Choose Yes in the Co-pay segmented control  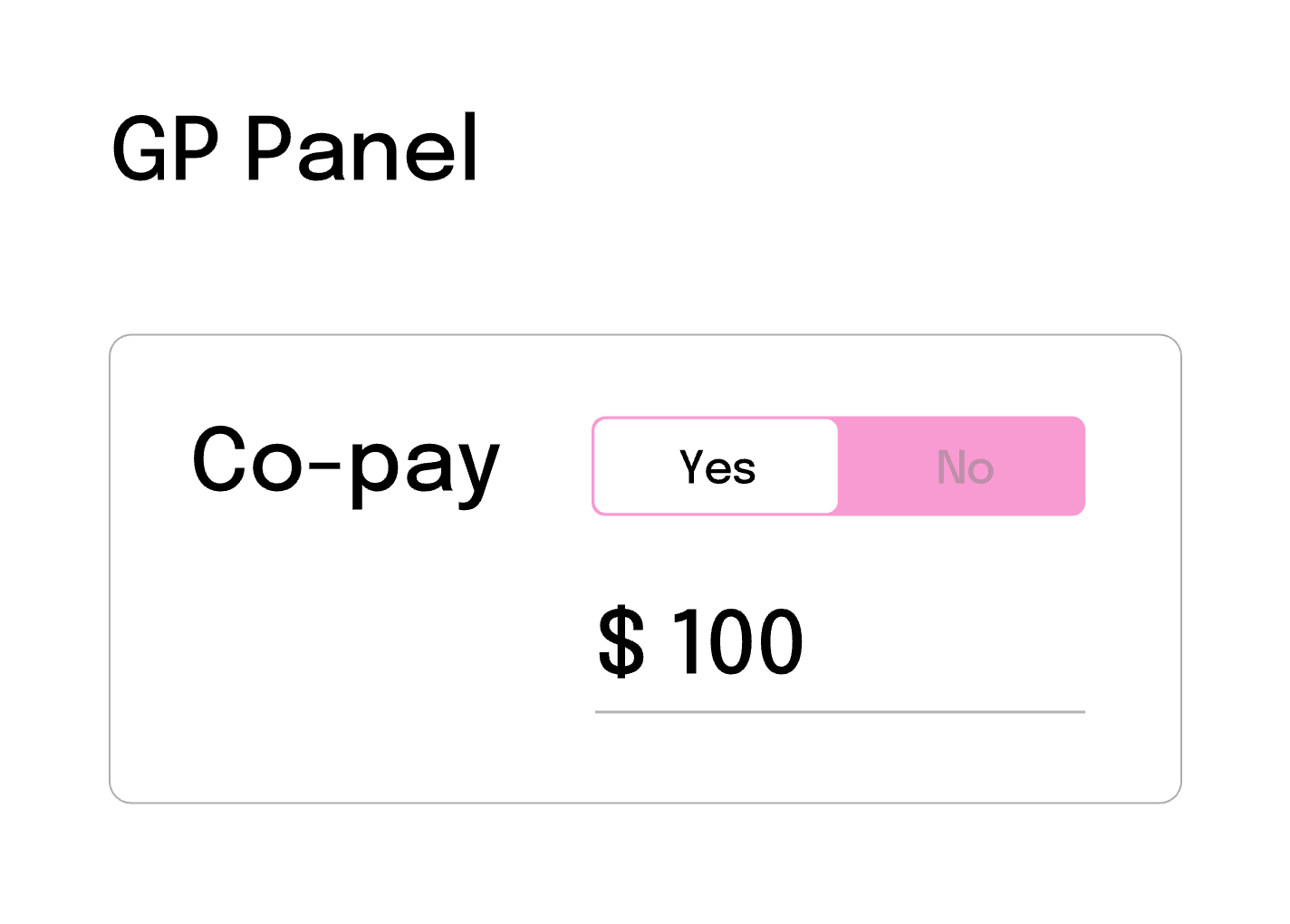[717, 467]
